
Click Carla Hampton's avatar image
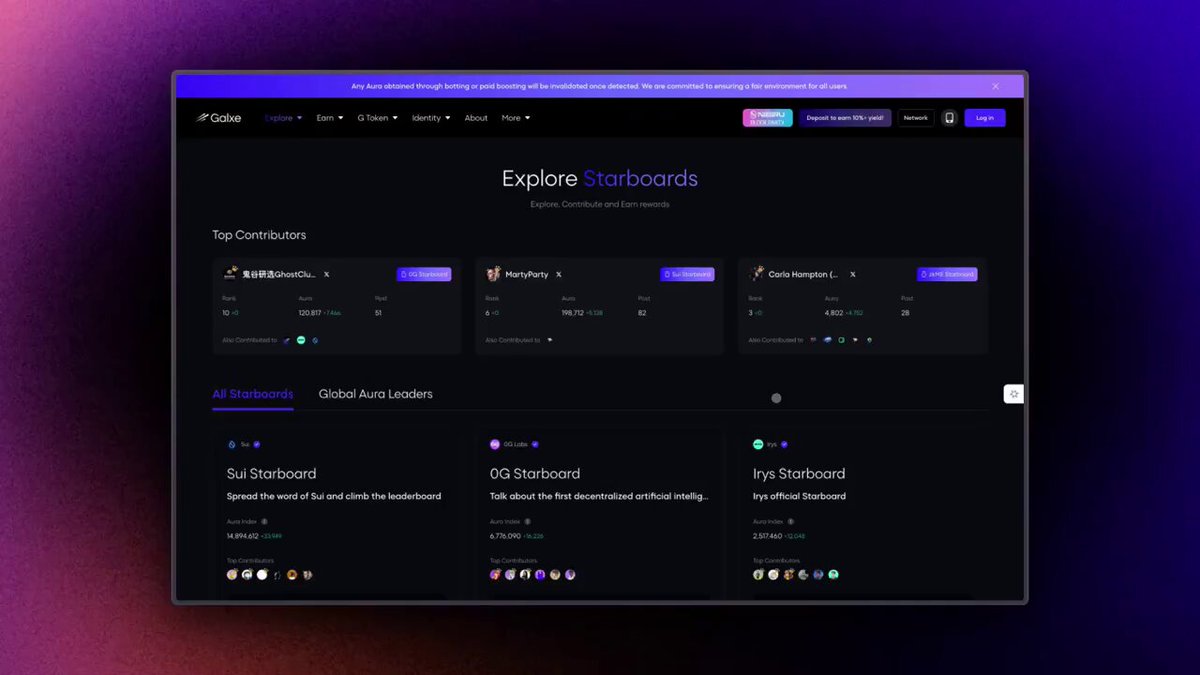(x=757, y=274)
